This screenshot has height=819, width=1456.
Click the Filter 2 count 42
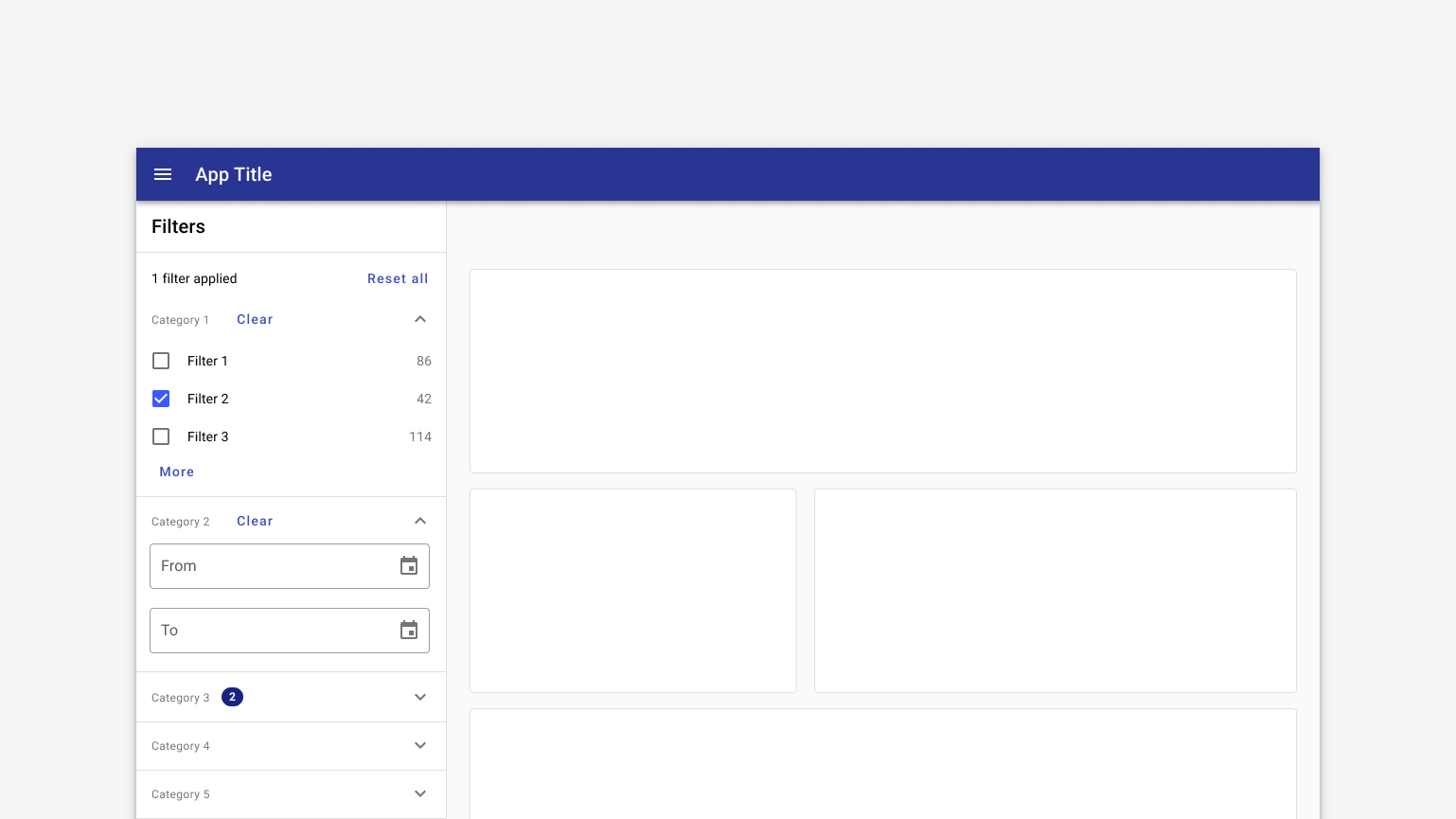coord(424,399)
